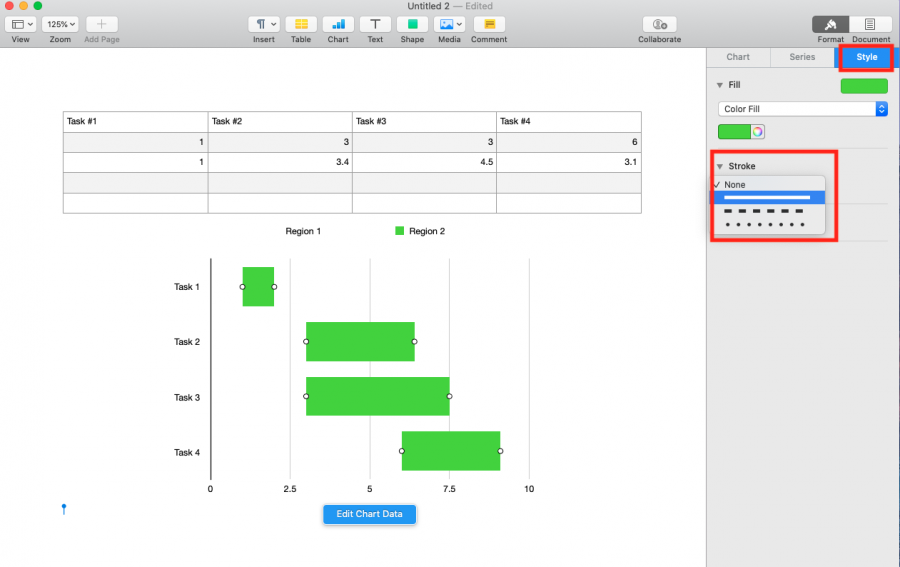
Task: Click the Collaborate icon
Action: [660, 24]
